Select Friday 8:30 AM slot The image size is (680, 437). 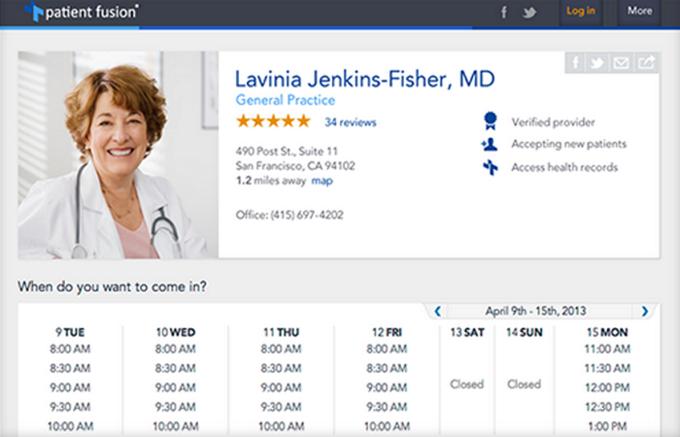(x=386, y=368)
